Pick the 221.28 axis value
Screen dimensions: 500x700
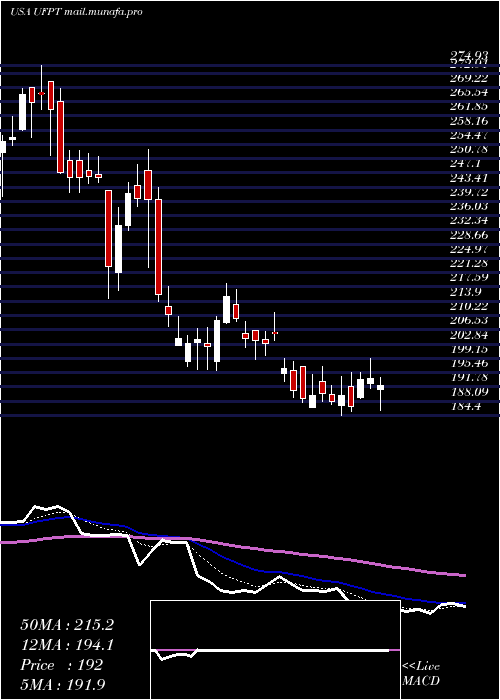click(x=469, y=263)
